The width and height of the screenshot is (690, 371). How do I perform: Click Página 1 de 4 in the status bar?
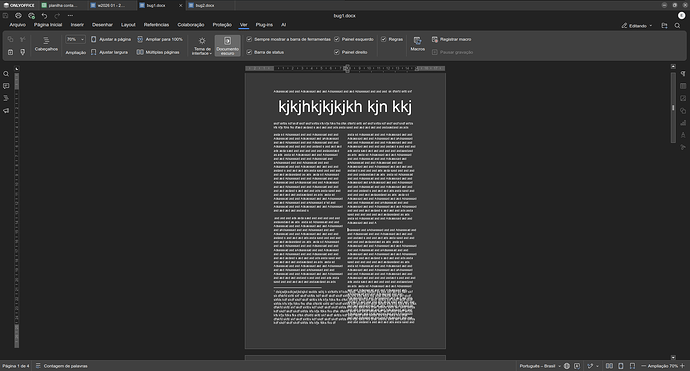(16, 366)
